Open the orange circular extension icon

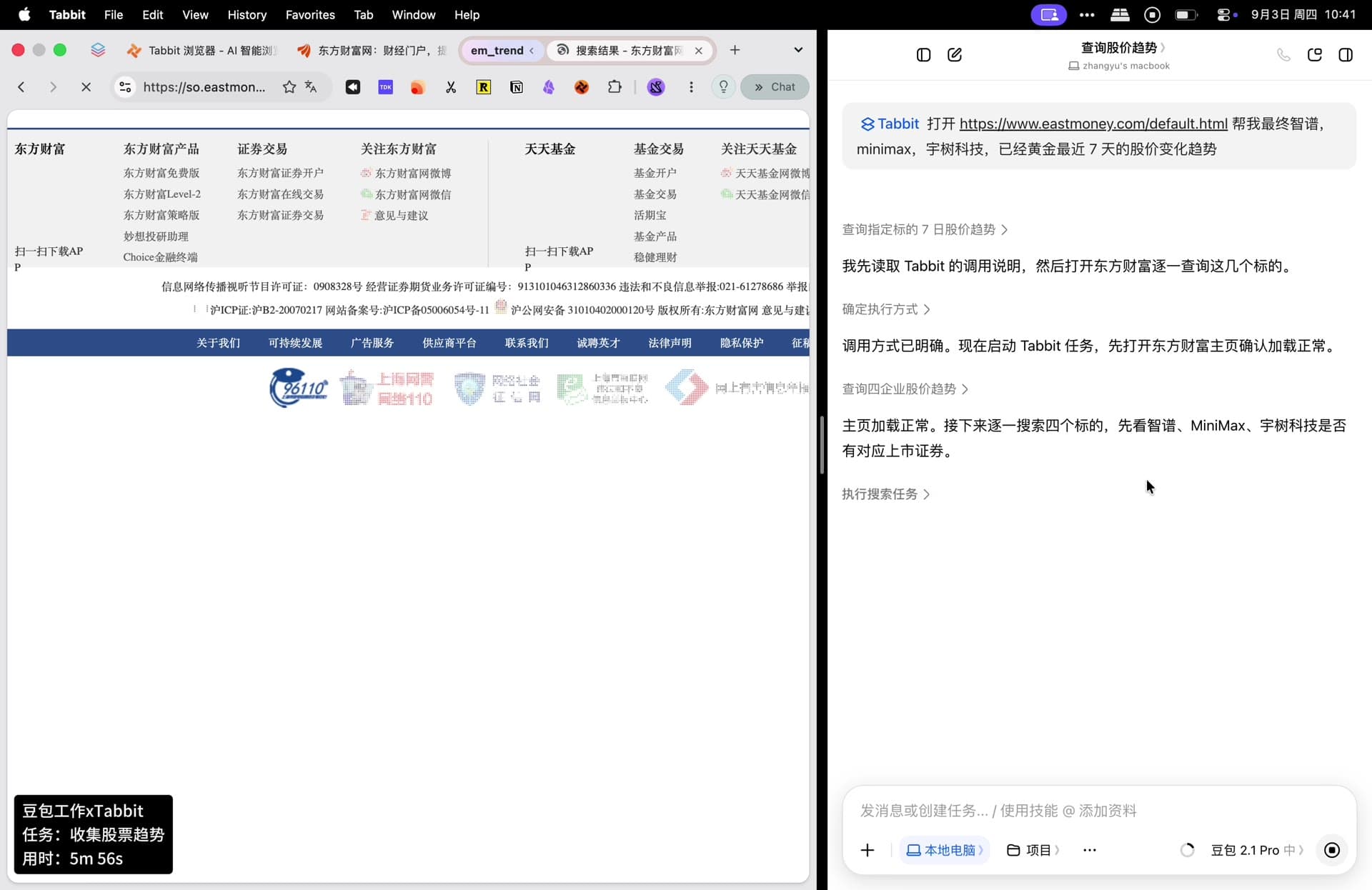pos(582,87)
